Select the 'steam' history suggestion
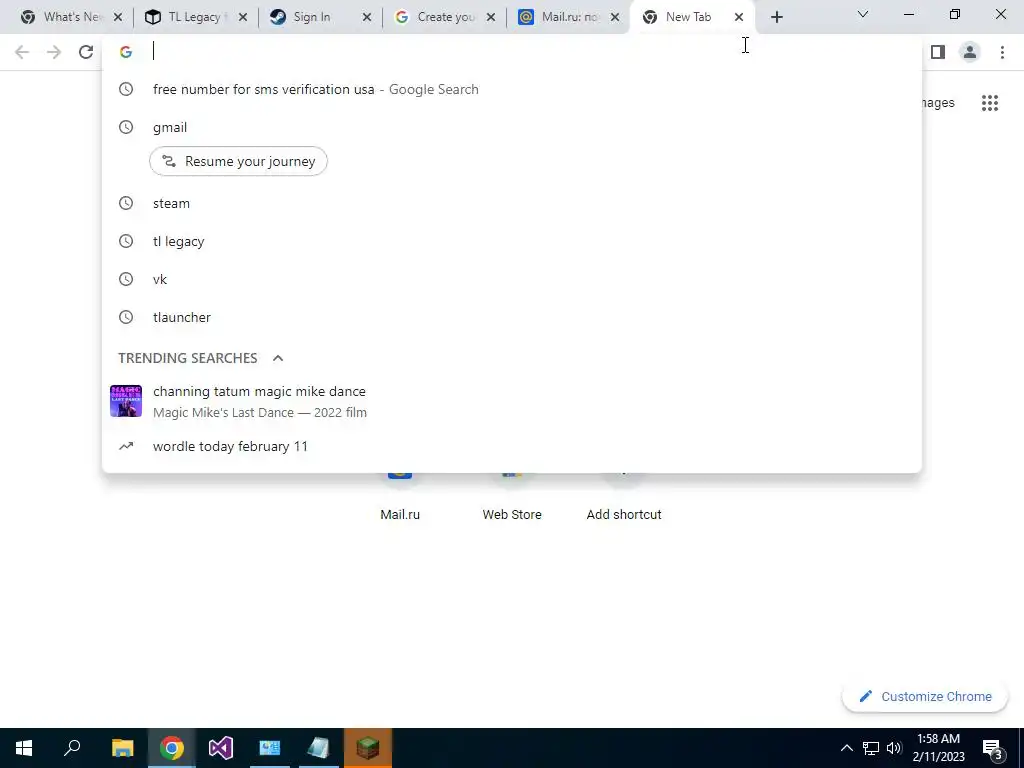 pos(511,203)
